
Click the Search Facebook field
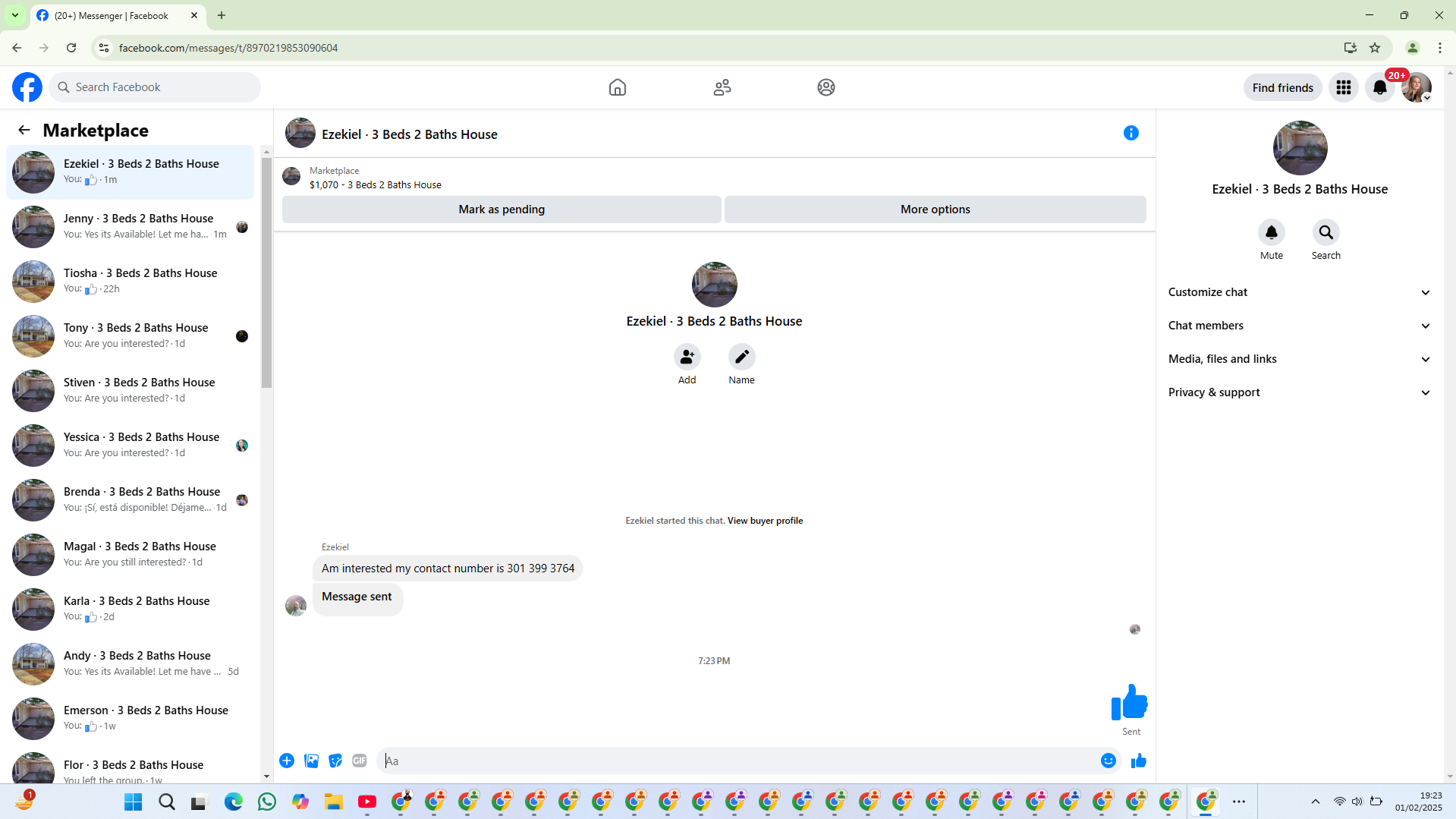click(x=155, y=87)
